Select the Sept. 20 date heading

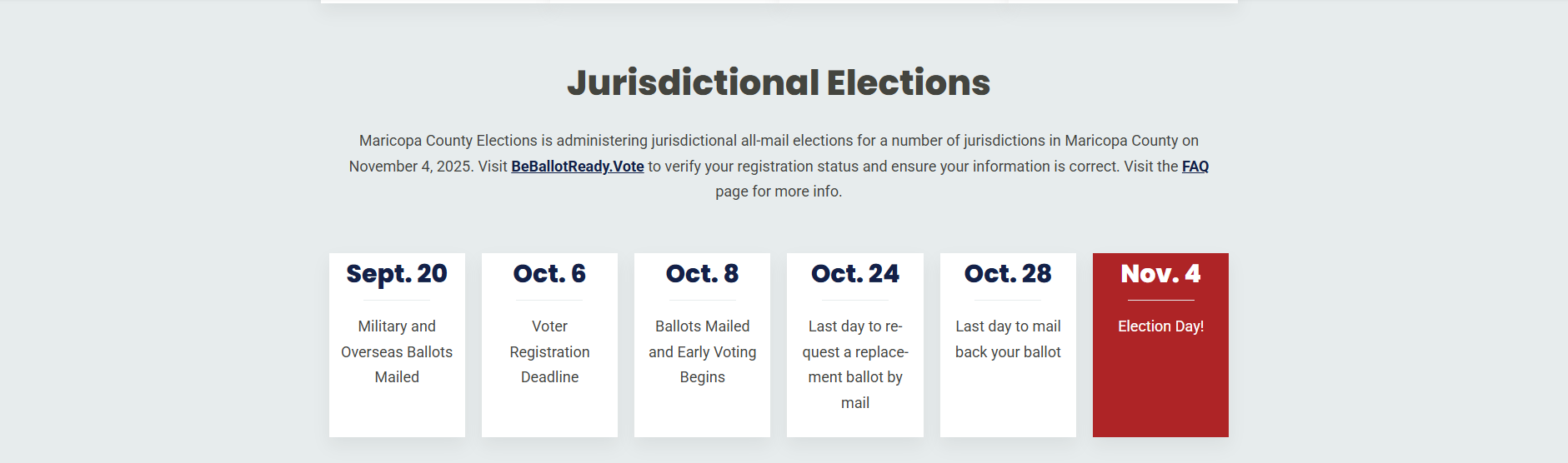pyautogui.click(x=397, y=273)
